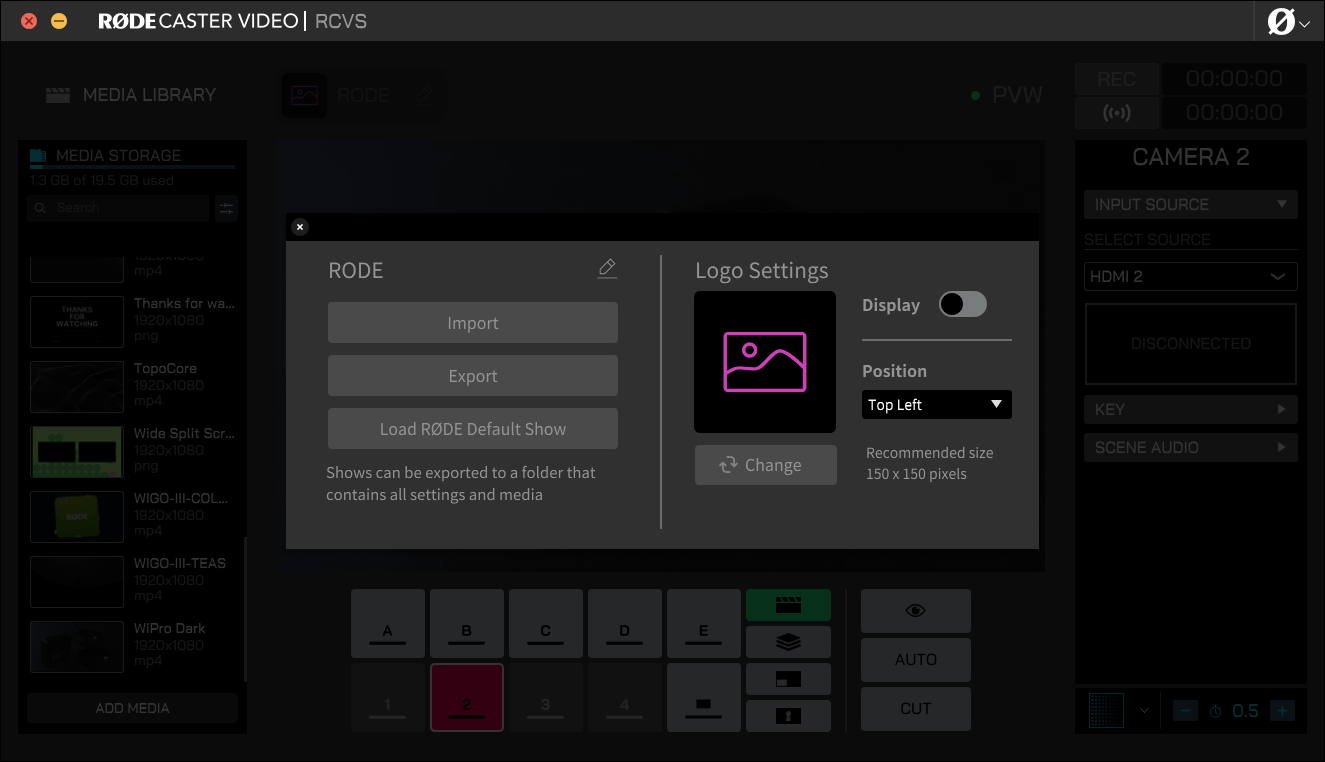Select the media clapperboard icon button
Screen dimensions: 1325x762
coord(788,605)
